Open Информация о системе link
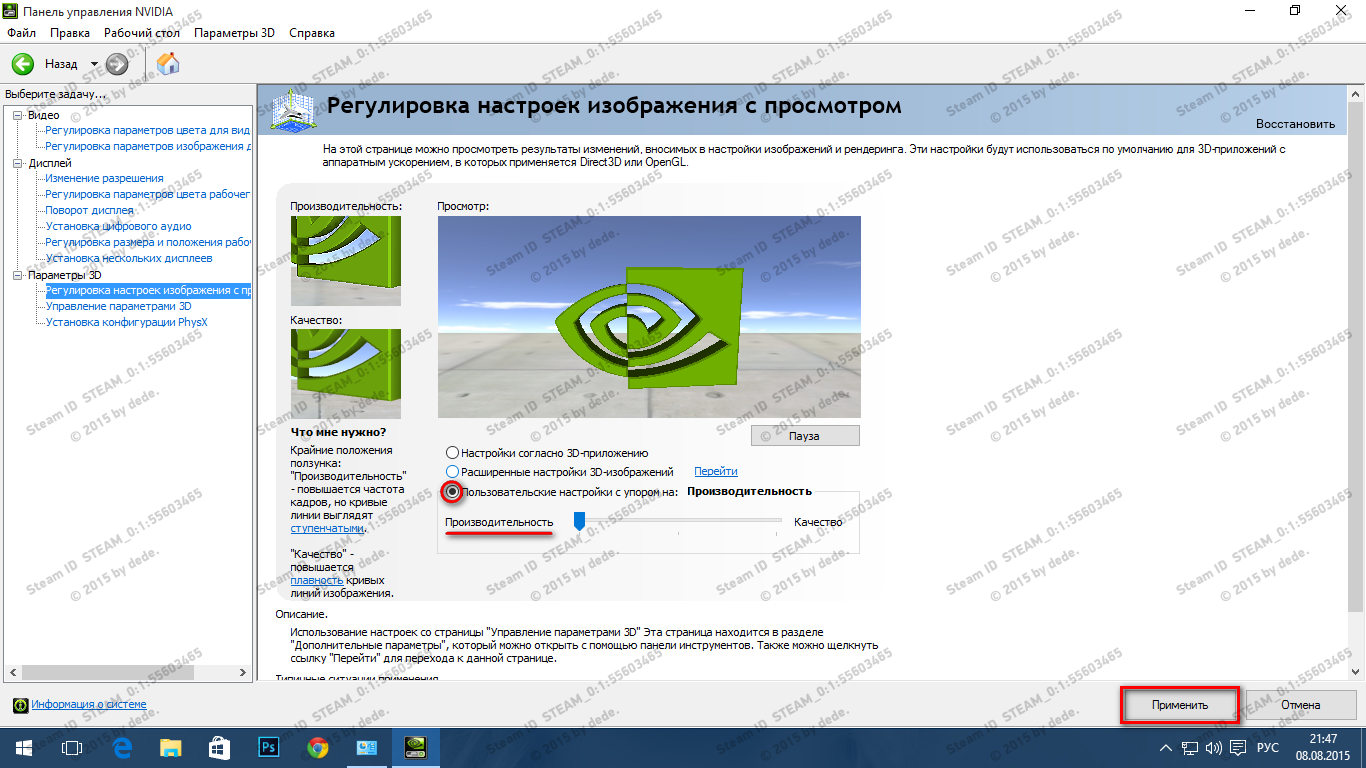The width and height of the screenshot is (1366, 768). coord(89,704)
